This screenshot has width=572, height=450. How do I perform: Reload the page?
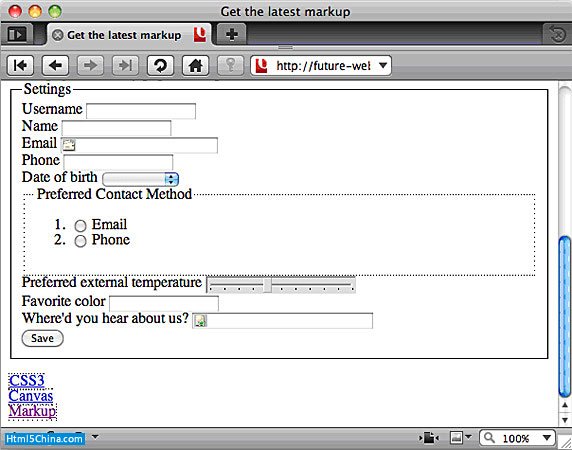click(x=160, y=66)
